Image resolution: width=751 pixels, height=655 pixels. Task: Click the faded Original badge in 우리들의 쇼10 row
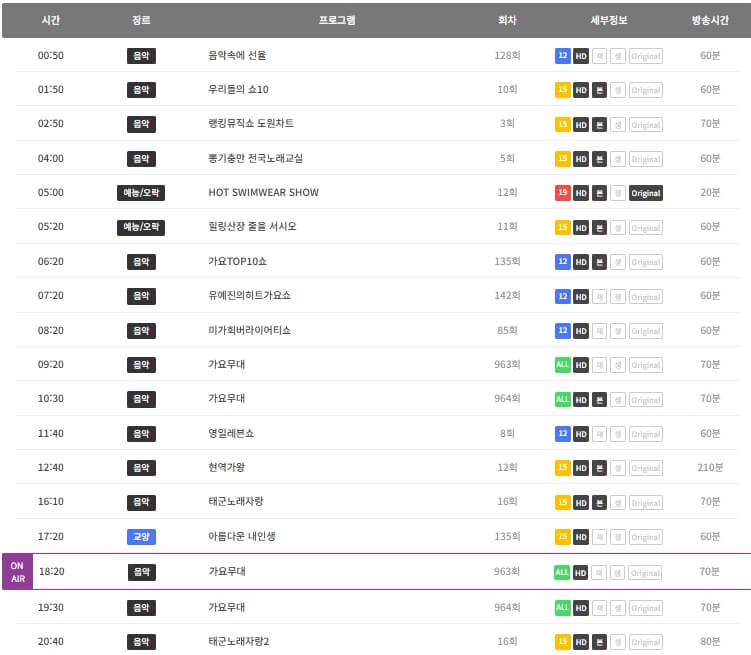click(646, 90)
